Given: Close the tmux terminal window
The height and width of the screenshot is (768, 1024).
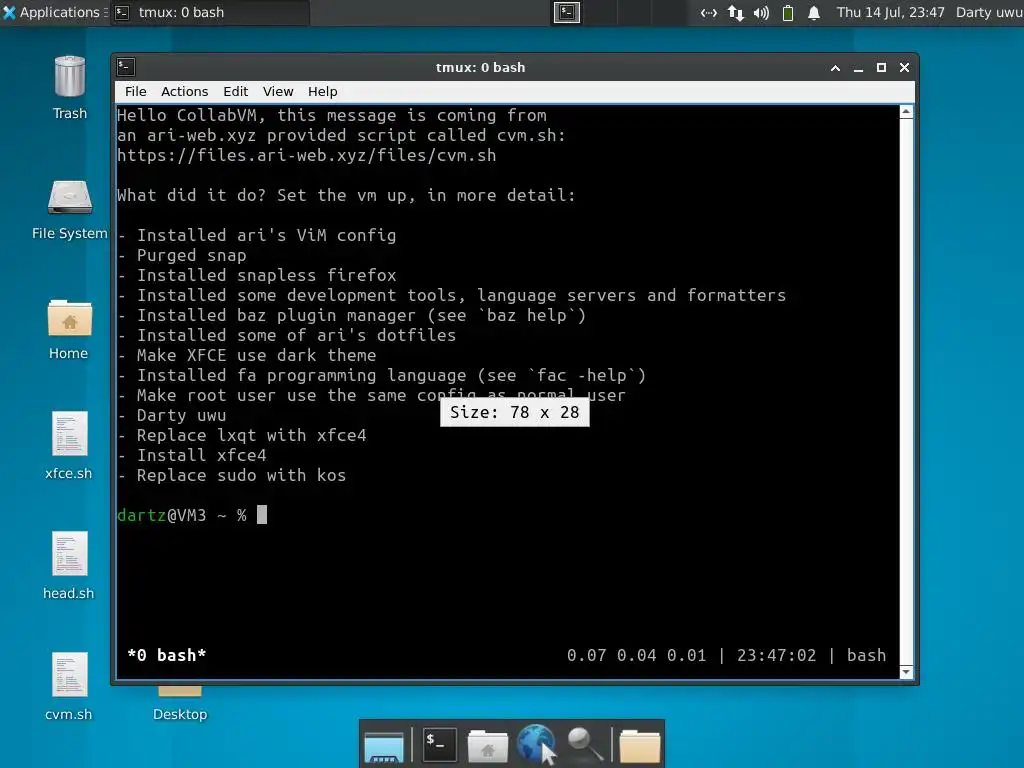Looking at the screenshot, I should (x=904, y=68).
